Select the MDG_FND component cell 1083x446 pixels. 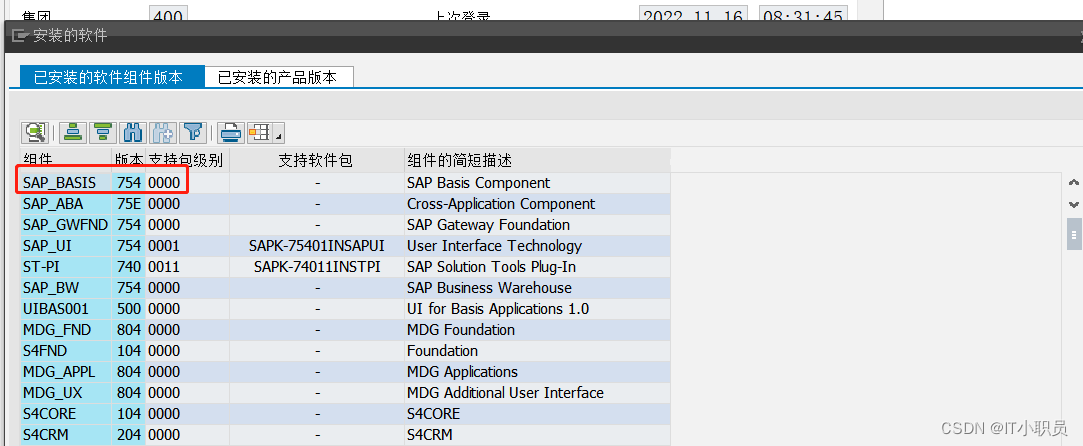coord(66,329)
